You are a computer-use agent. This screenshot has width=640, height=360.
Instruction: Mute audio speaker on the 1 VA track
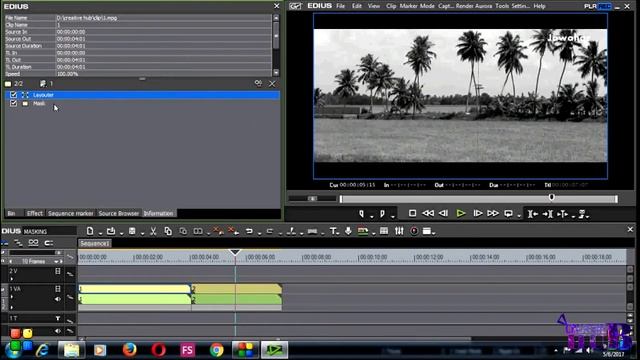point(58,299)
